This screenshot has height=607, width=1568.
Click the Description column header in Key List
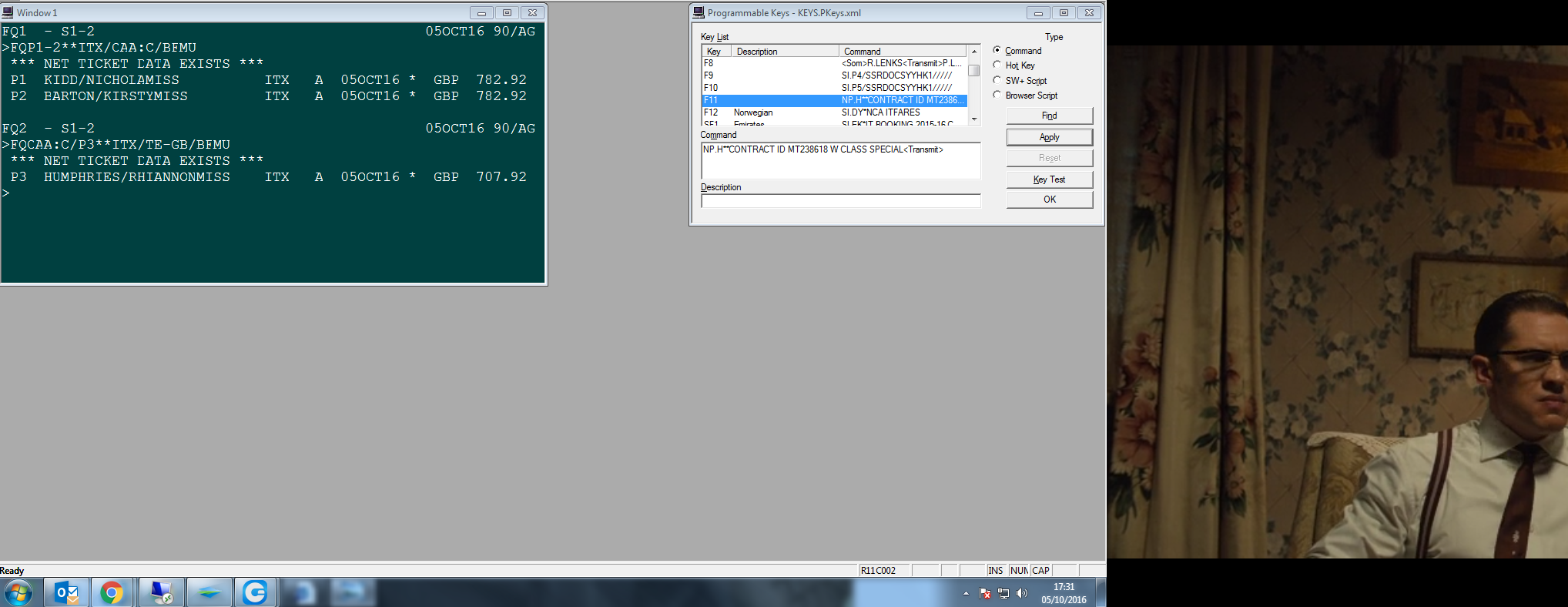point(784,52)
